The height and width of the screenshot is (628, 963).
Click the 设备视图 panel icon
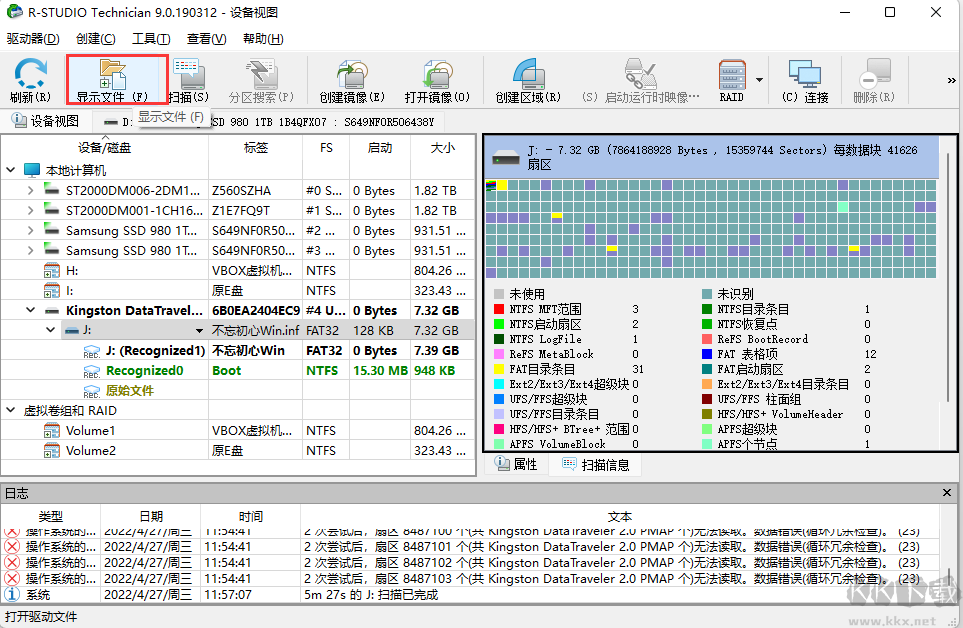coord(20,120)
